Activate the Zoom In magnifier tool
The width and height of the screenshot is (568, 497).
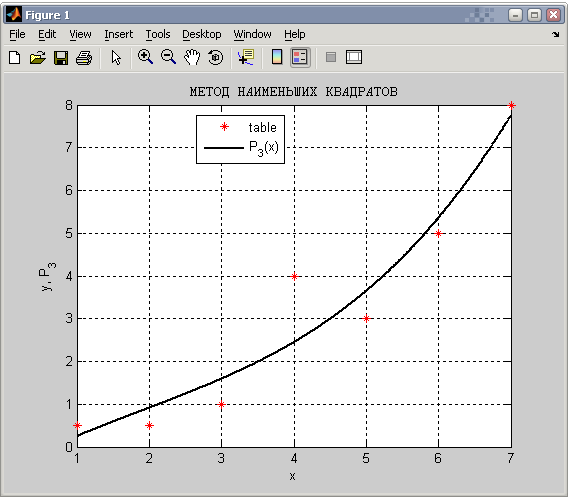pos(145,57)
